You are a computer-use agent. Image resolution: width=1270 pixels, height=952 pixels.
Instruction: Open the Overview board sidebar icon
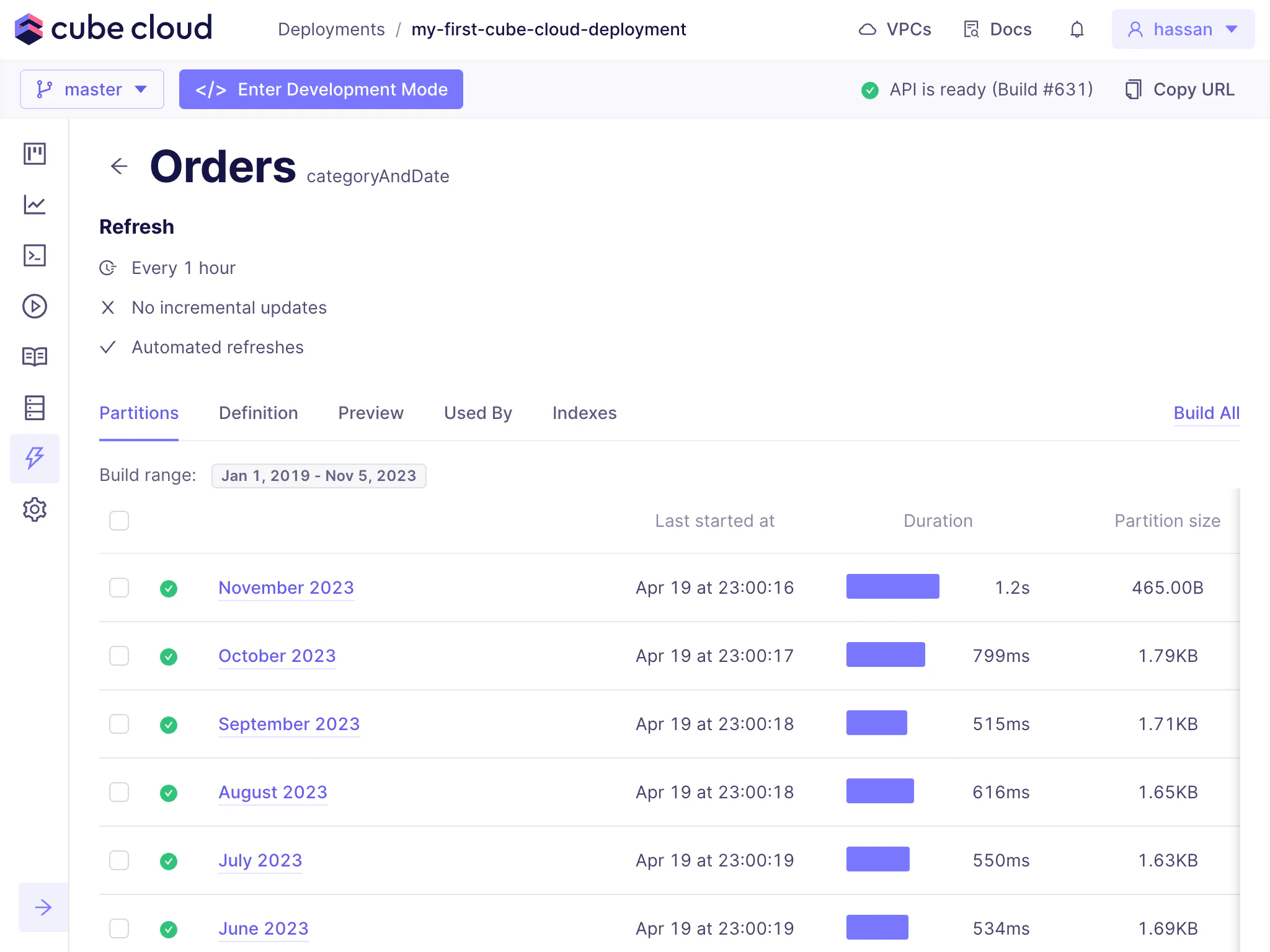(35, 154)
